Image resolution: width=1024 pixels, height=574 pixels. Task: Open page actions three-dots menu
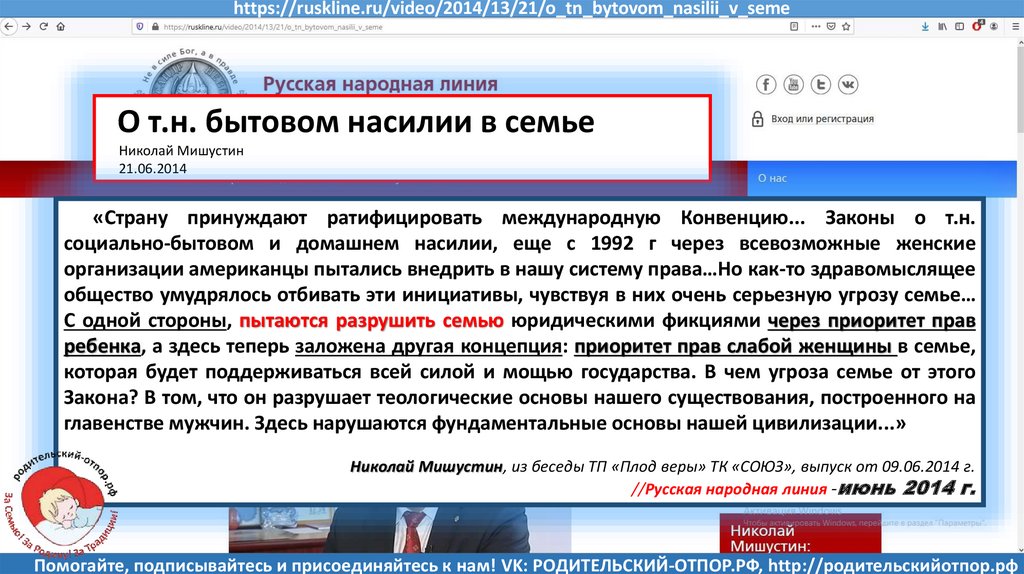pyautogui.click(x=816, y=27)
